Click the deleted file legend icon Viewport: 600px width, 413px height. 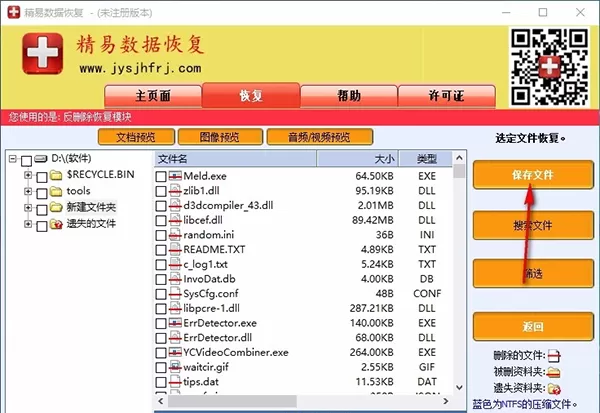(x=554, y=356)
